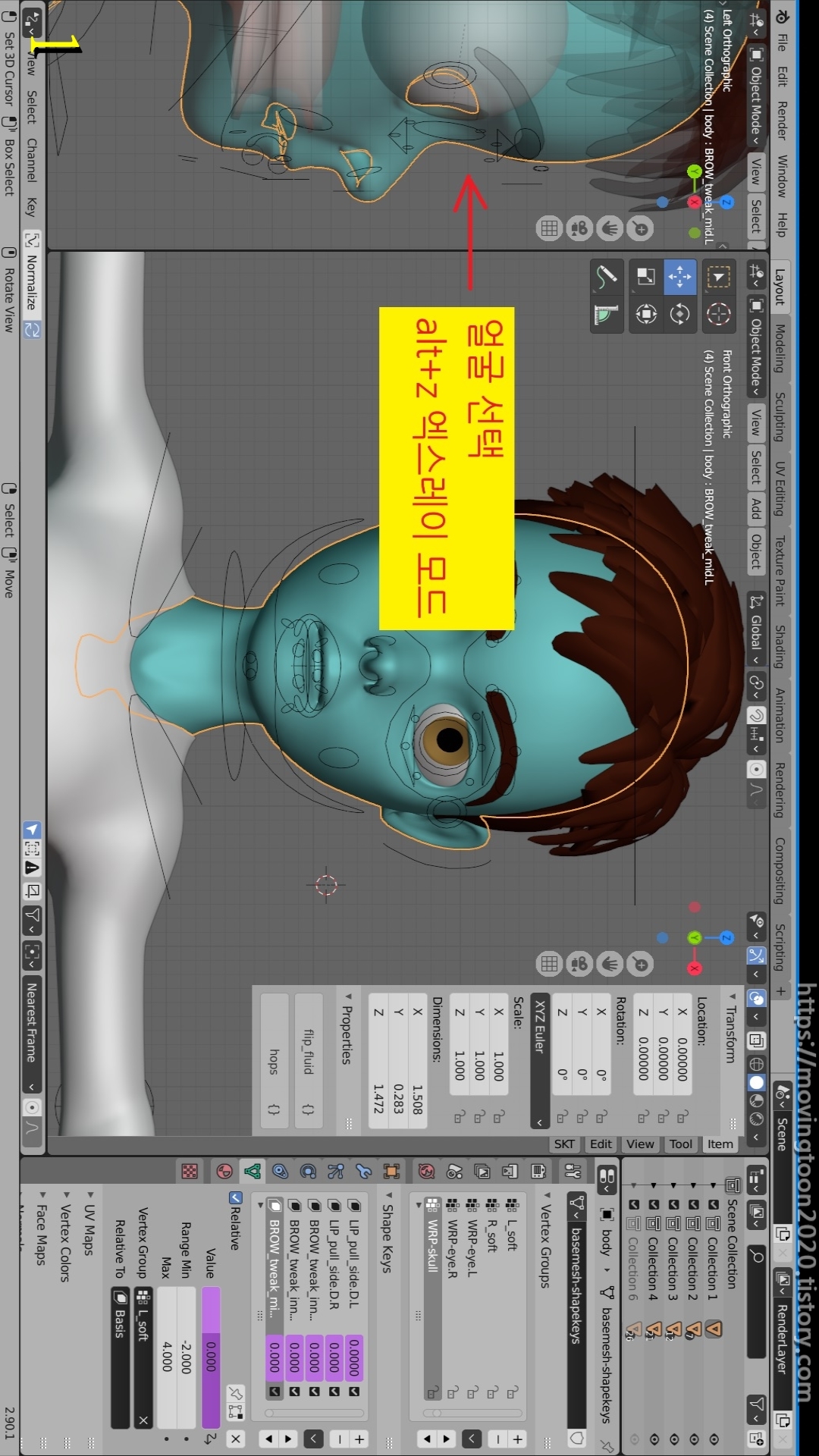Switch to the Shading workspace tab
The height and width of the screenshot is (1456, 819).
[780, 645]
